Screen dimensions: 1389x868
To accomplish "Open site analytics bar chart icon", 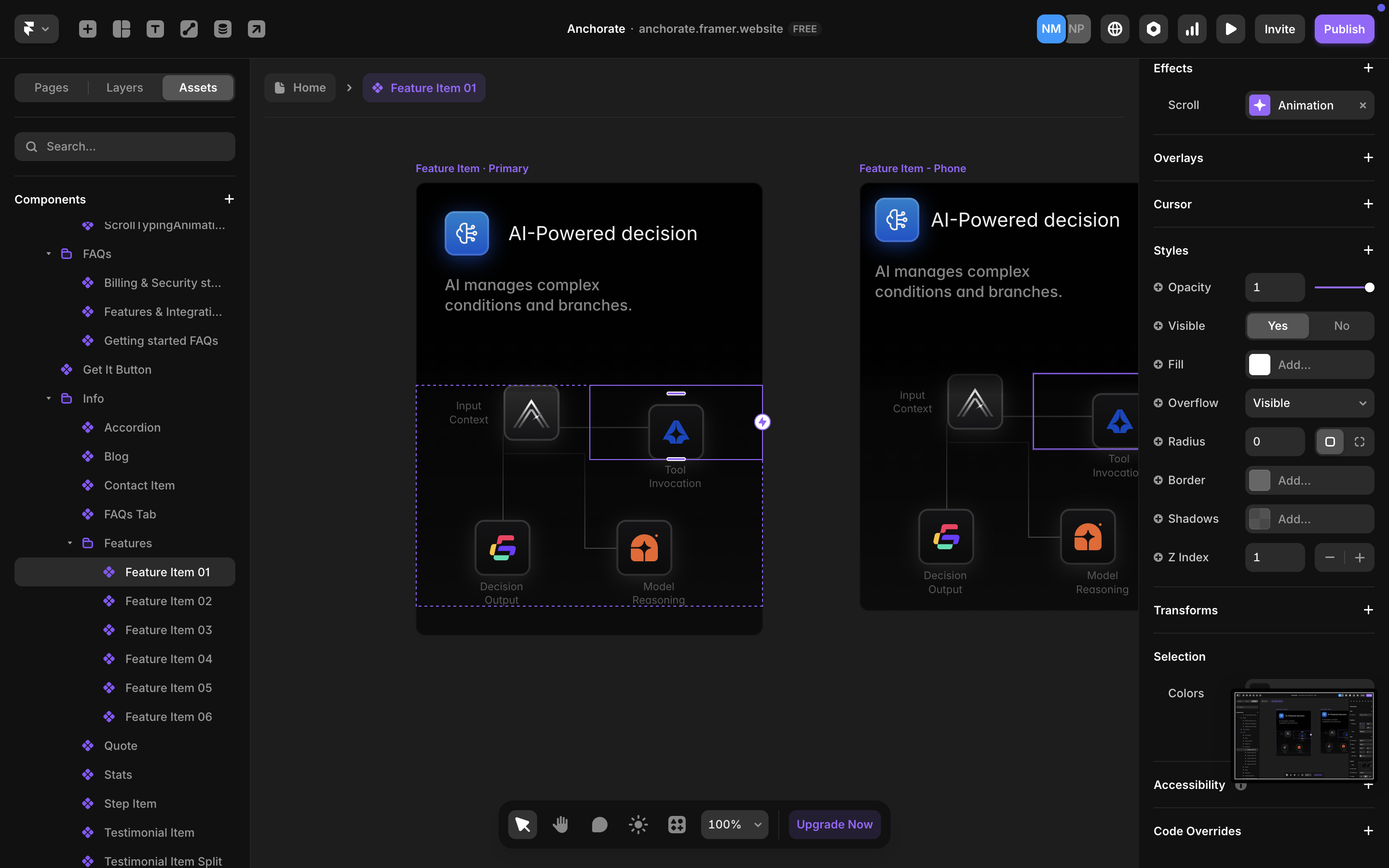I will (1192, 29).
